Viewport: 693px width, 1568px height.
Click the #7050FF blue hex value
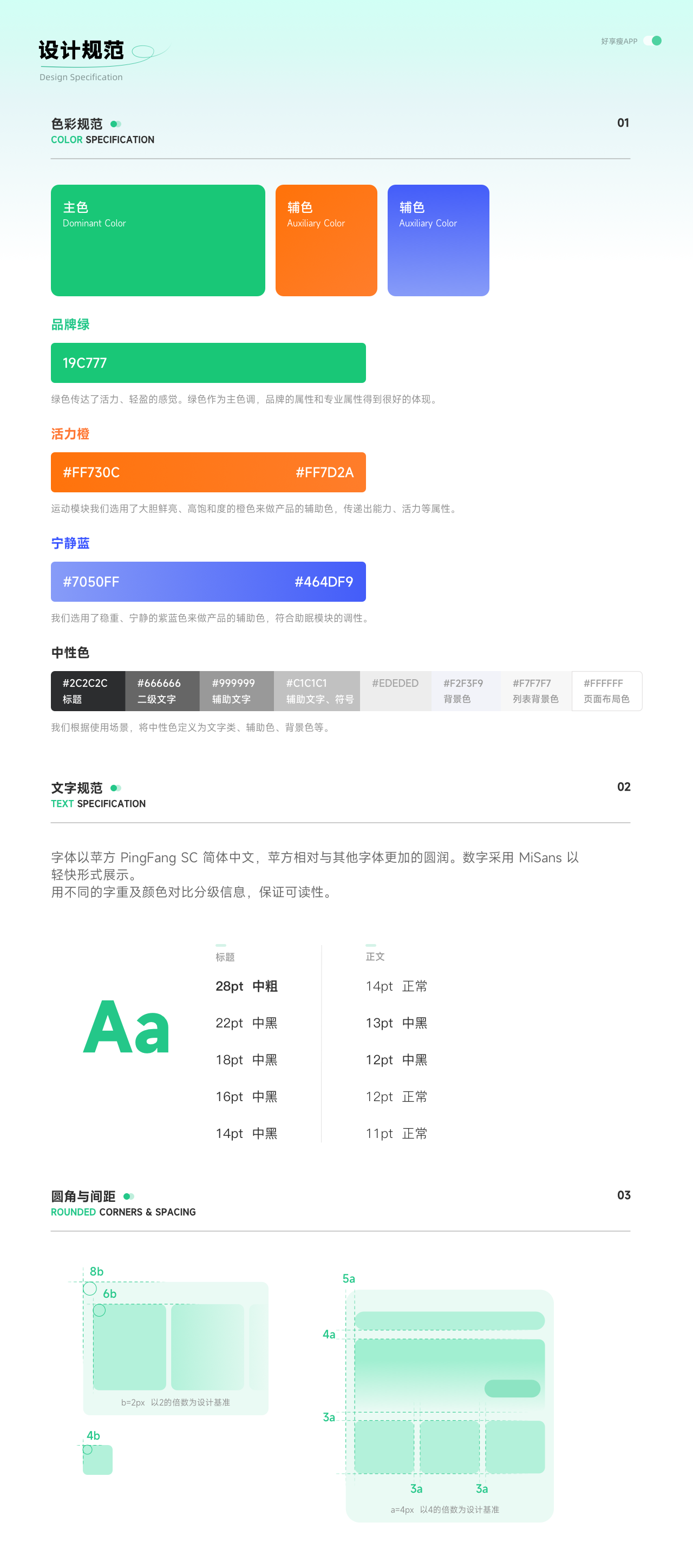[x=91, y=582]
